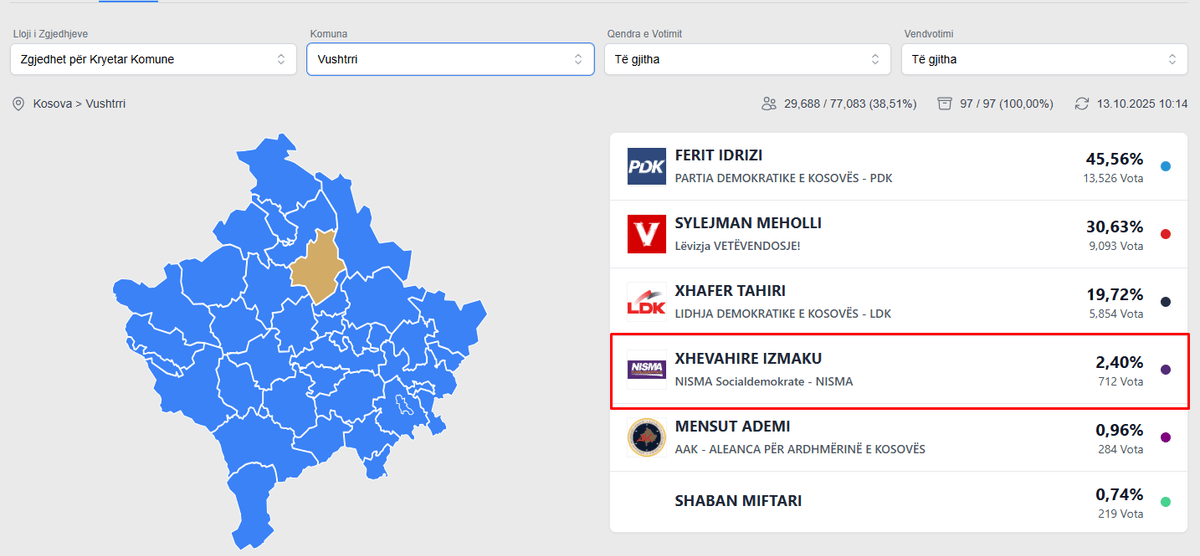Click the LDK party logo

pos(646,302)
